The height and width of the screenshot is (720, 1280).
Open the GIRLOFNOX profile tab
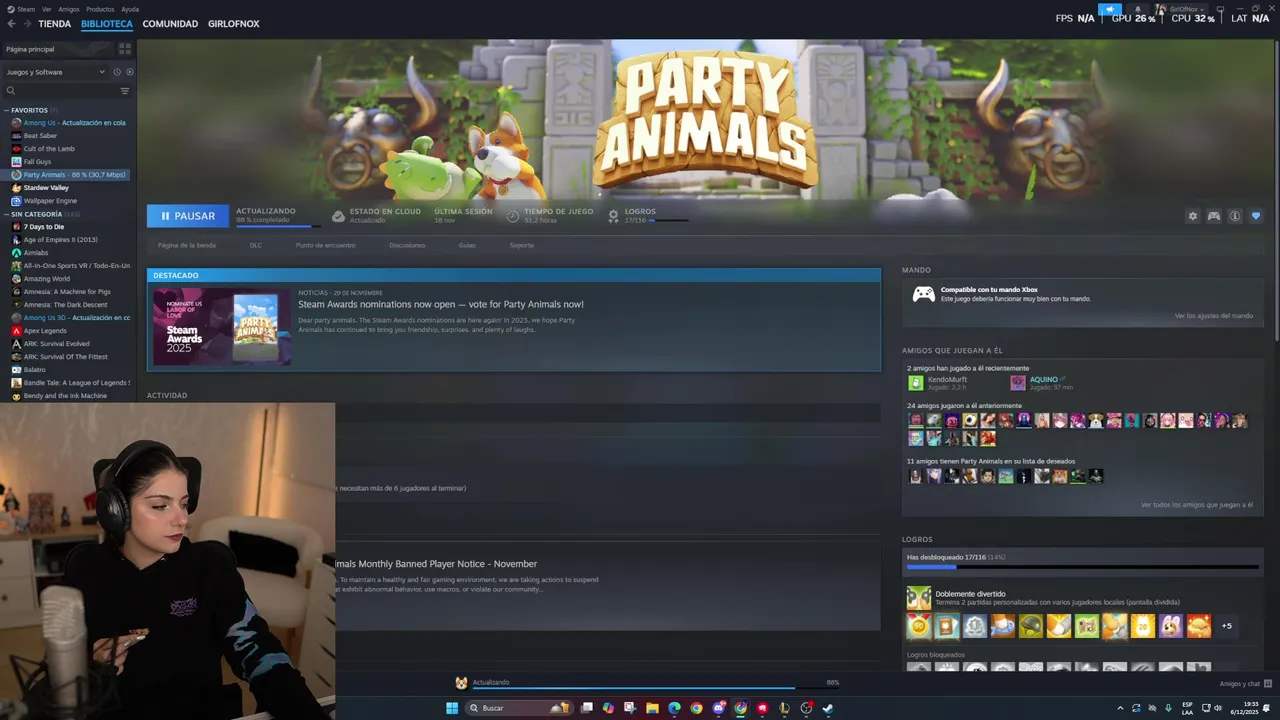(234, 24)
